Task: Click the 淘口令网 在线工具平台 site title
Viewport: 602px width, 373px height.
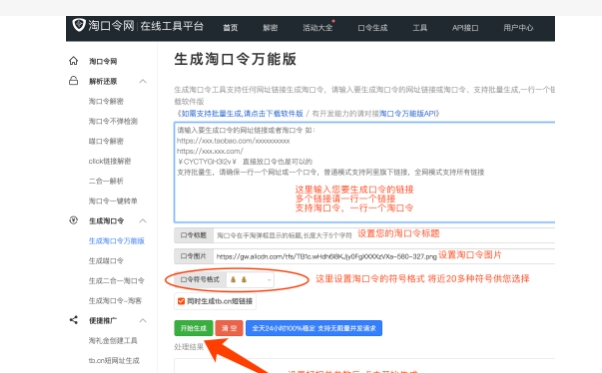Action: click(146, 26)
